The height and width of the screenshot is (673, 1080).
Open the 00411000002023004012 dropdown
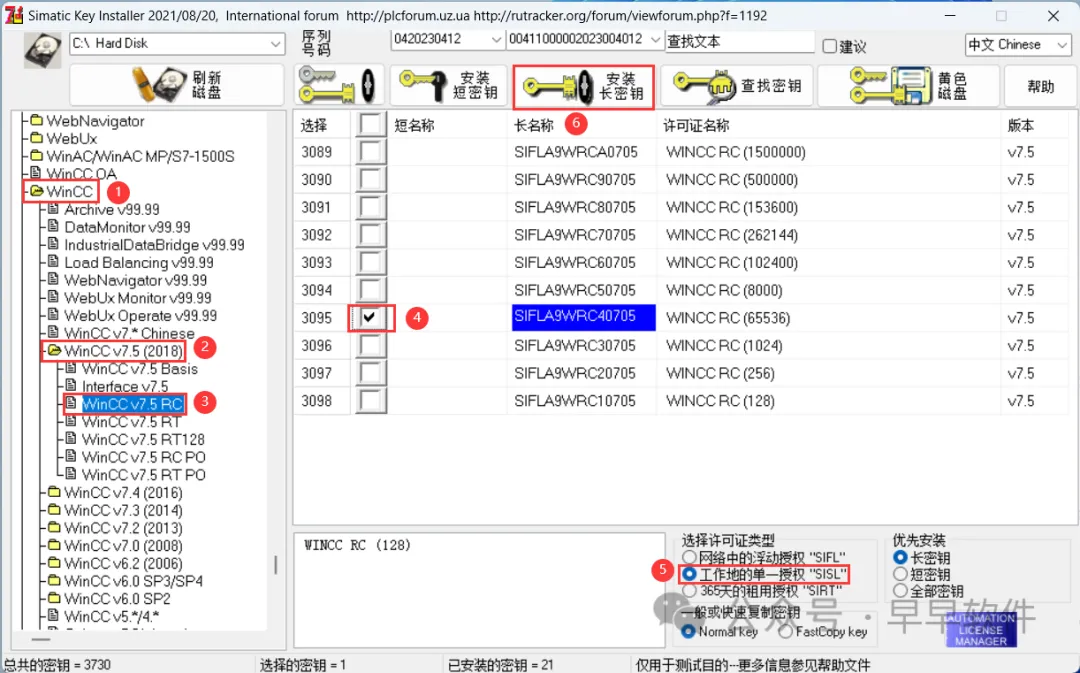point(655,40)
